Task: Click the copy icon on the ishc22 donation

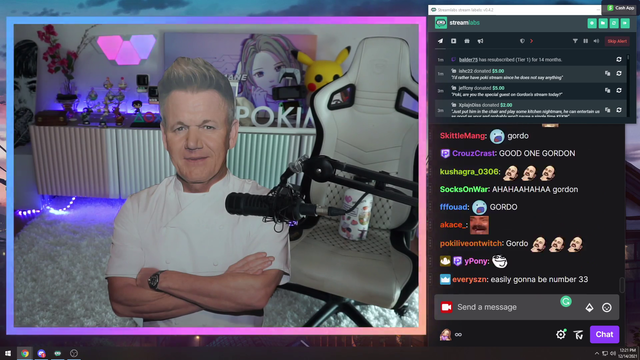Action: (x=607, y=73)
